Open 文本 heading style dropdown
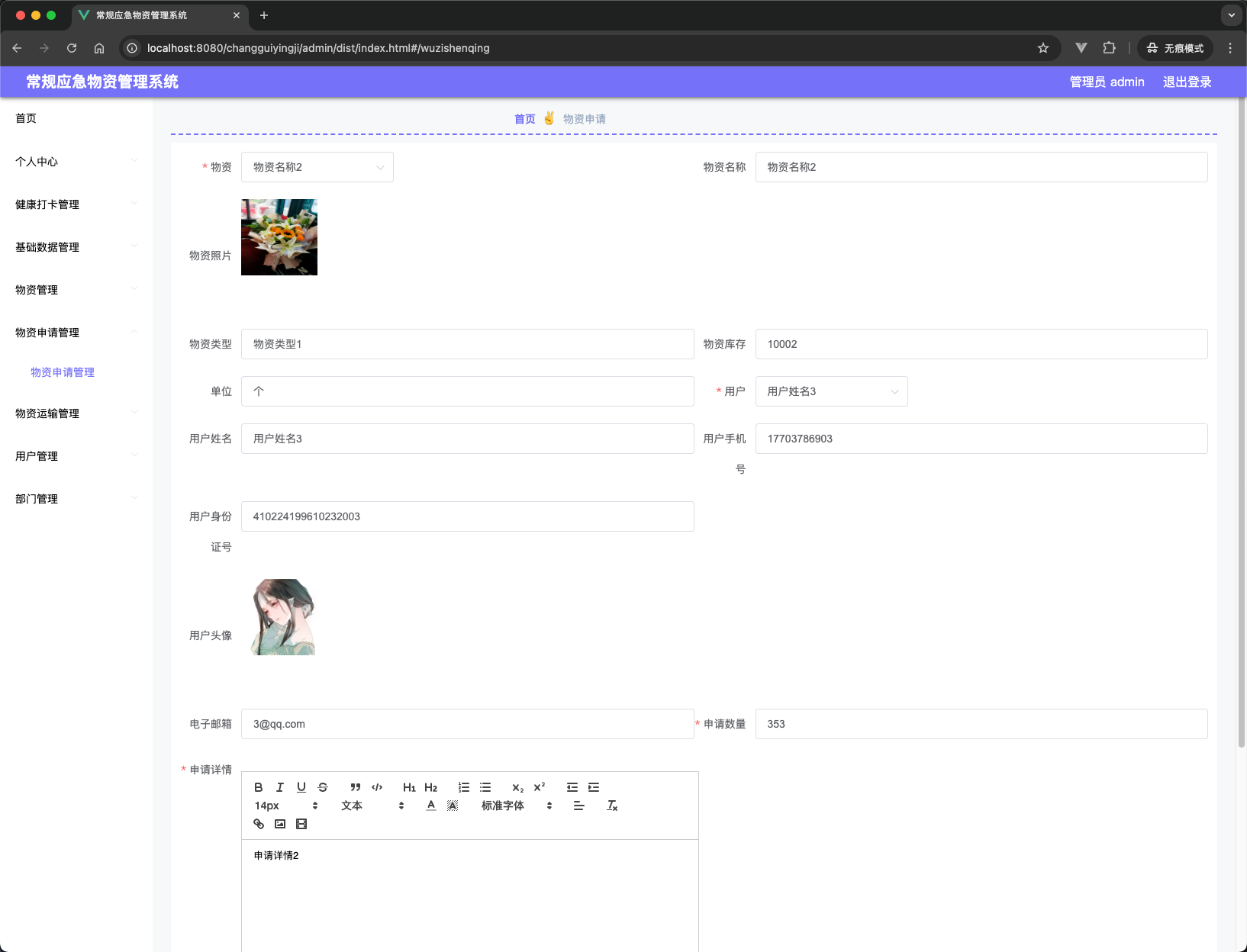The width and height of the screenshot is (1247, 952). coord(372,806)
